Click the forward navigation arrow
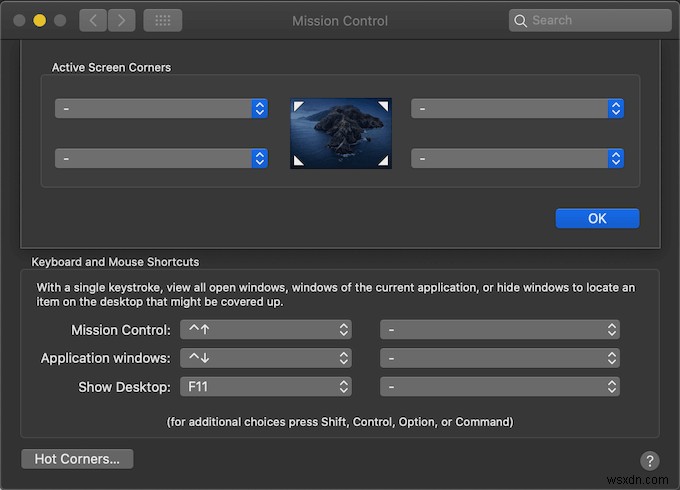680x490 pixels. pyautogui.click(x=121, y=20)
